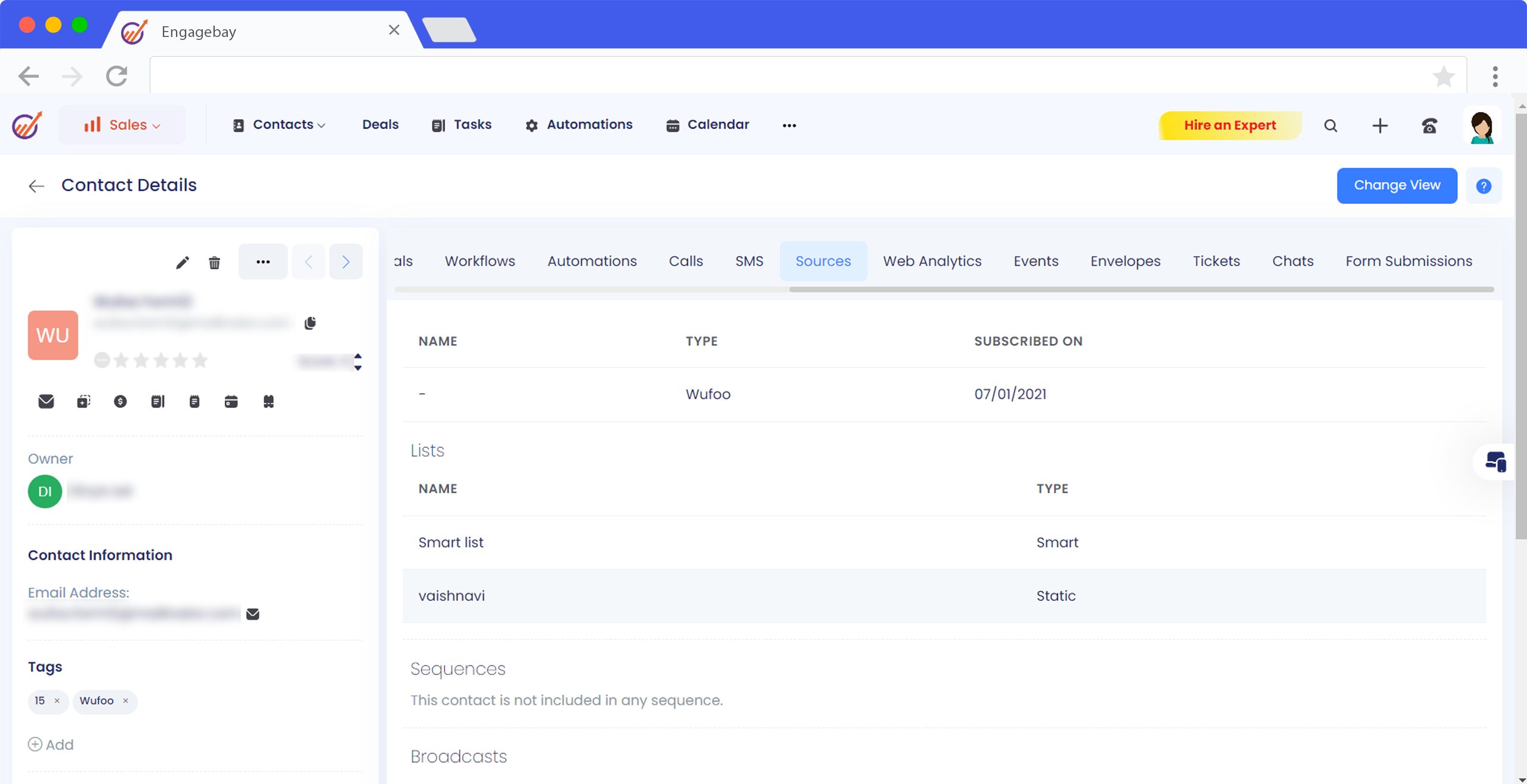Screen dimensions: 1527x784
Task: Click the phone dialer icon in header
Action: [x=1429, y=126]
